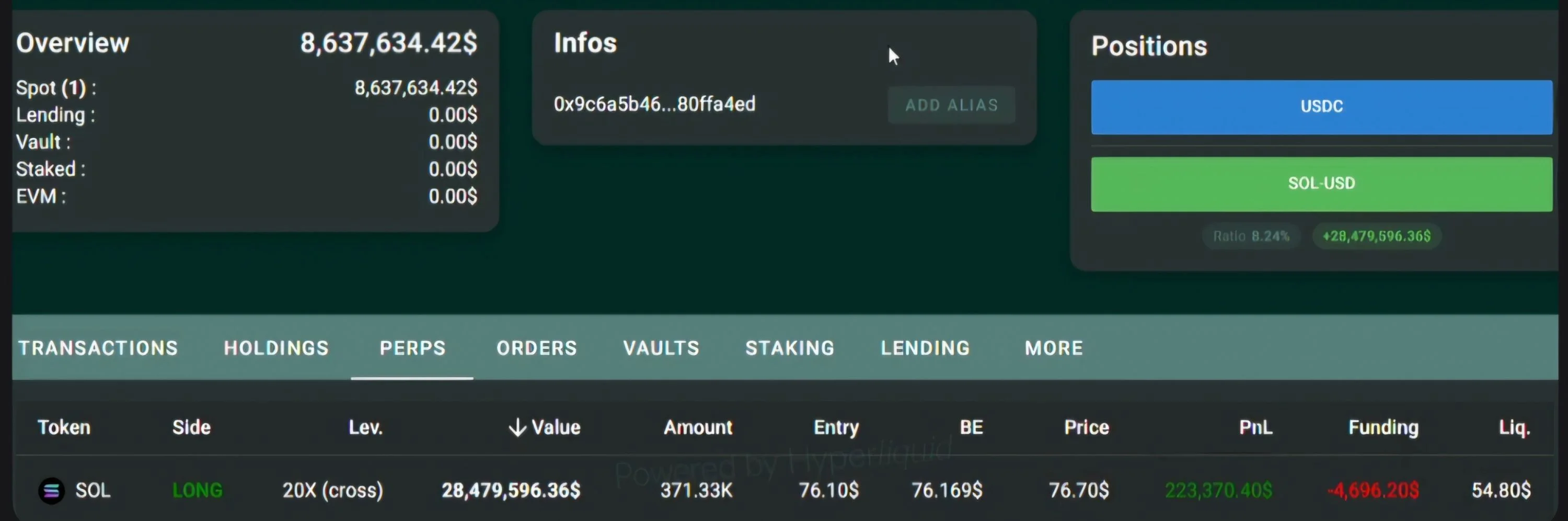This screenshot has height=521, width=1568.
Task: Click the 76.10$ entry price cell
Action: (x=829, y=491)
